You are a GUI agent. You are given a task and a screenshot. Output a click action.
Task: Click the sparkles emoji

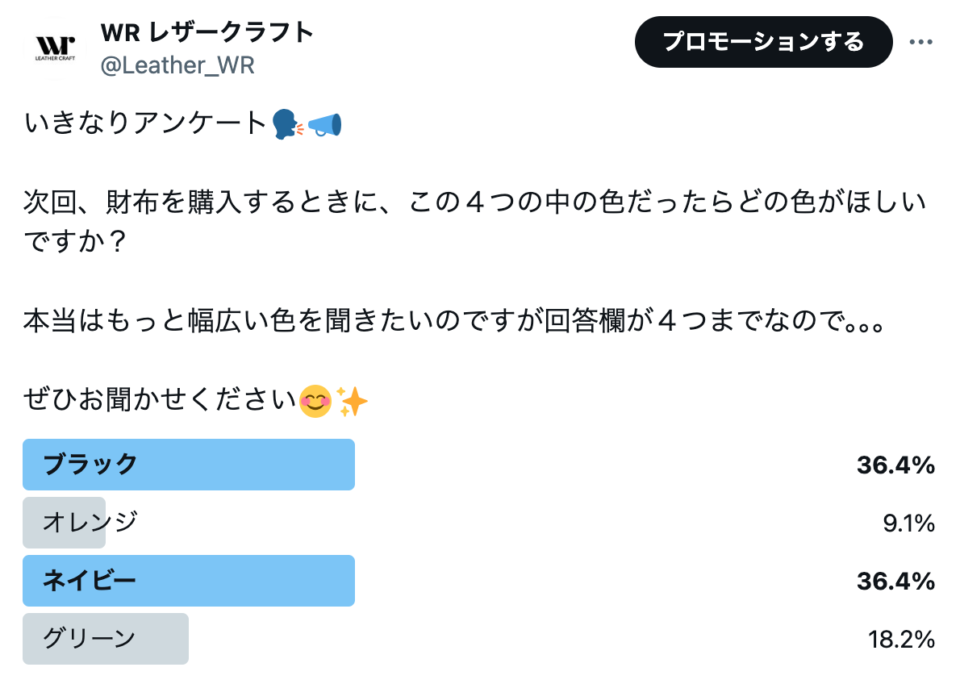coord(353,402)
